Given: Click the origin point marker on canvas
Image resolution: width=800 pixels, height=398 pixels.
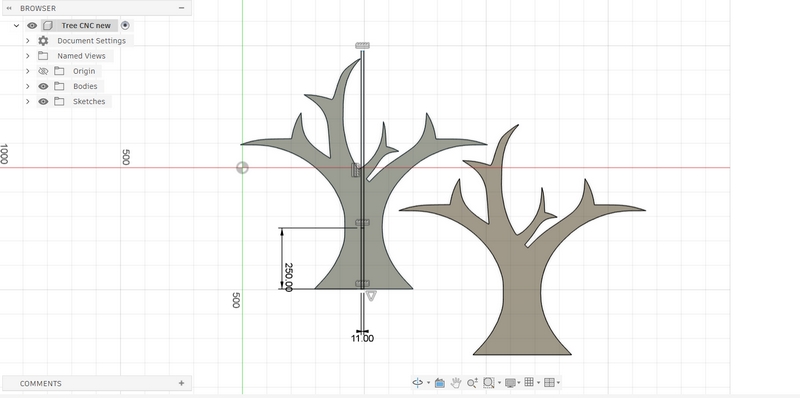Looking at the screenshot, I should (242, 168).
